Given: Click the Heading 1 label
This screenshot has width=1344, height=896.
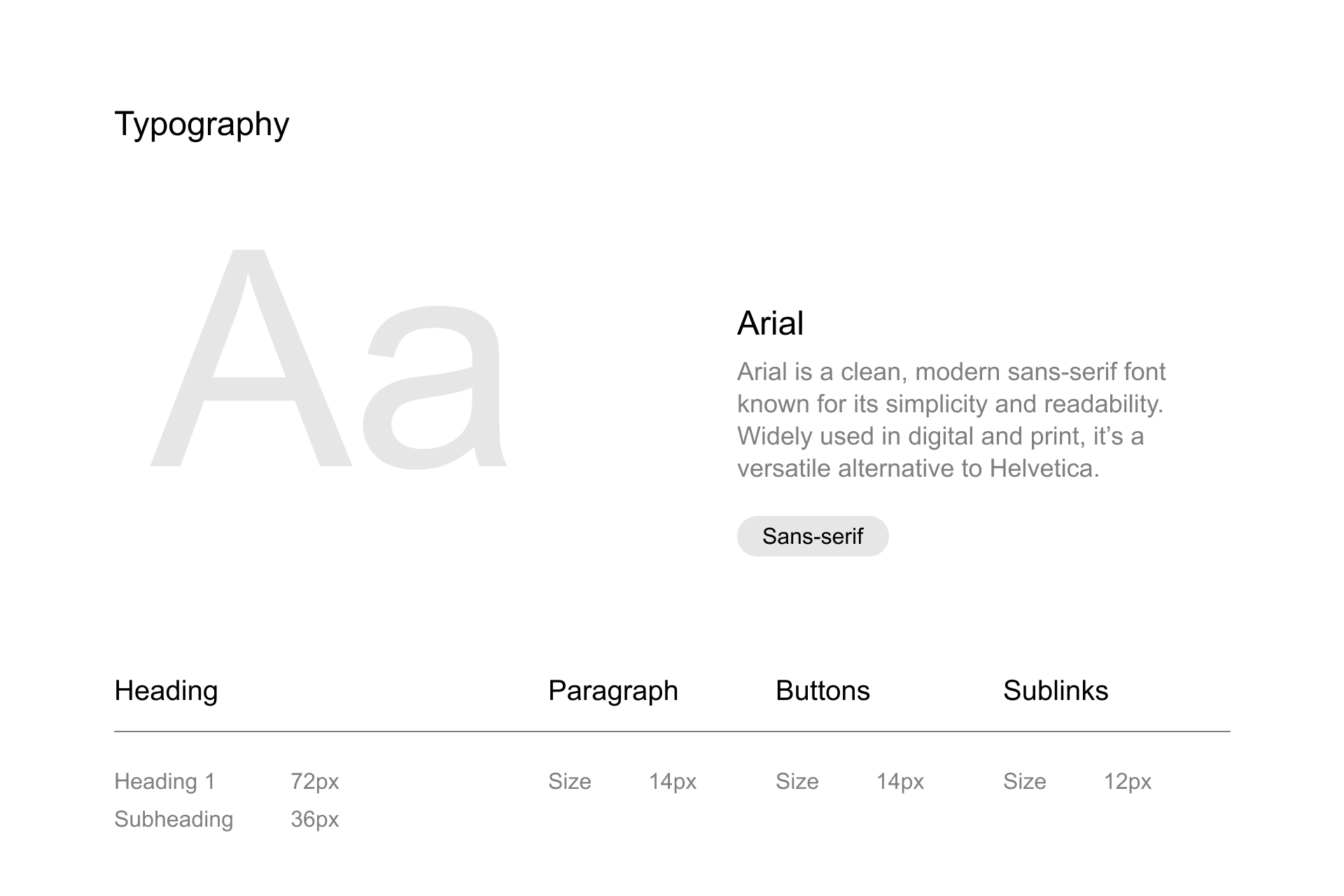Looking at the screenshot, I should click(164, 781).
